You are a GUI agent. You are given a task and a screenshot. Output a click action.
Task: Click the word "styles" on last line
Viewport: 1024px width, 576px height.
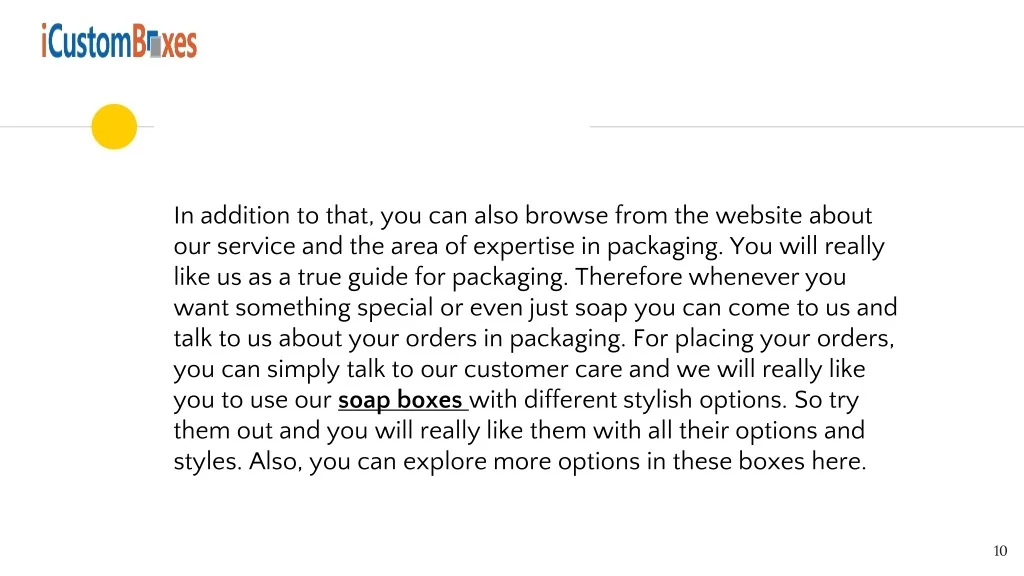click(205, 463)
